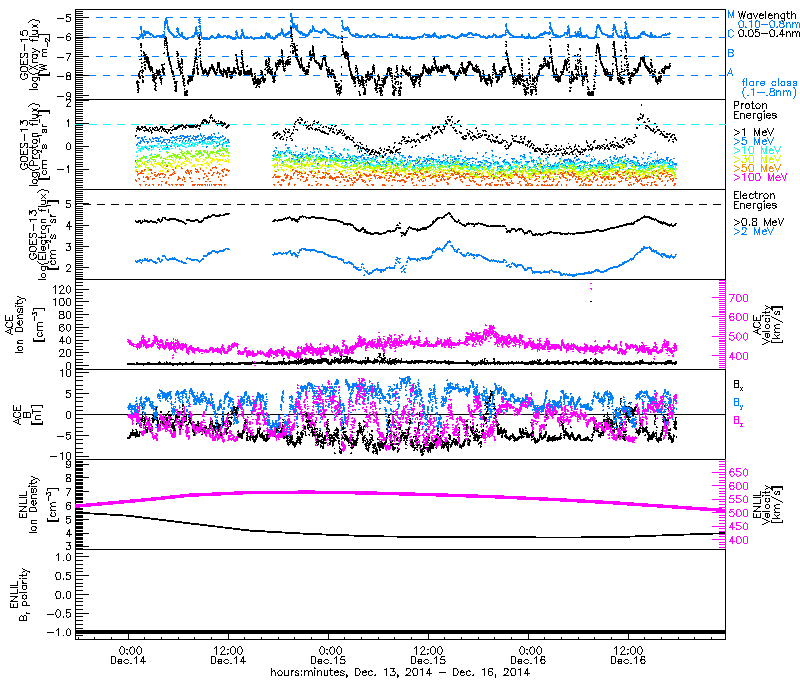Click the '>30 MeV' proton legend label

coord(757,159)
